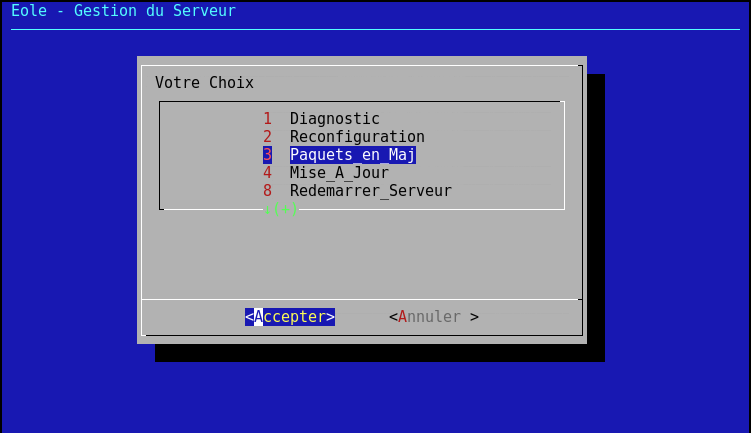Select the Diagnostic menu entry
The width and height of the screenshot is (751, 433).
click(x=334, y=118)
